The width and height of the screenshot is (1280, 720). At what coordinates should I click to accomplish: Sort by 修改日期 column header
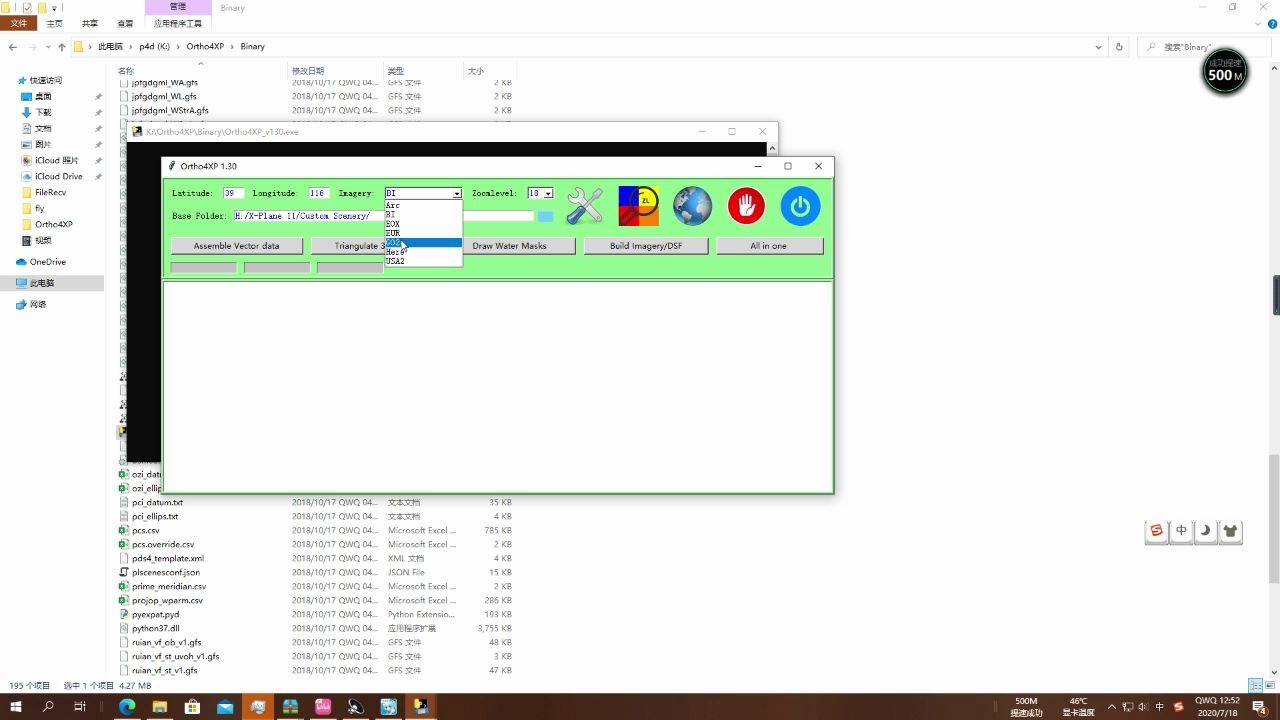[x=308, y=71]
